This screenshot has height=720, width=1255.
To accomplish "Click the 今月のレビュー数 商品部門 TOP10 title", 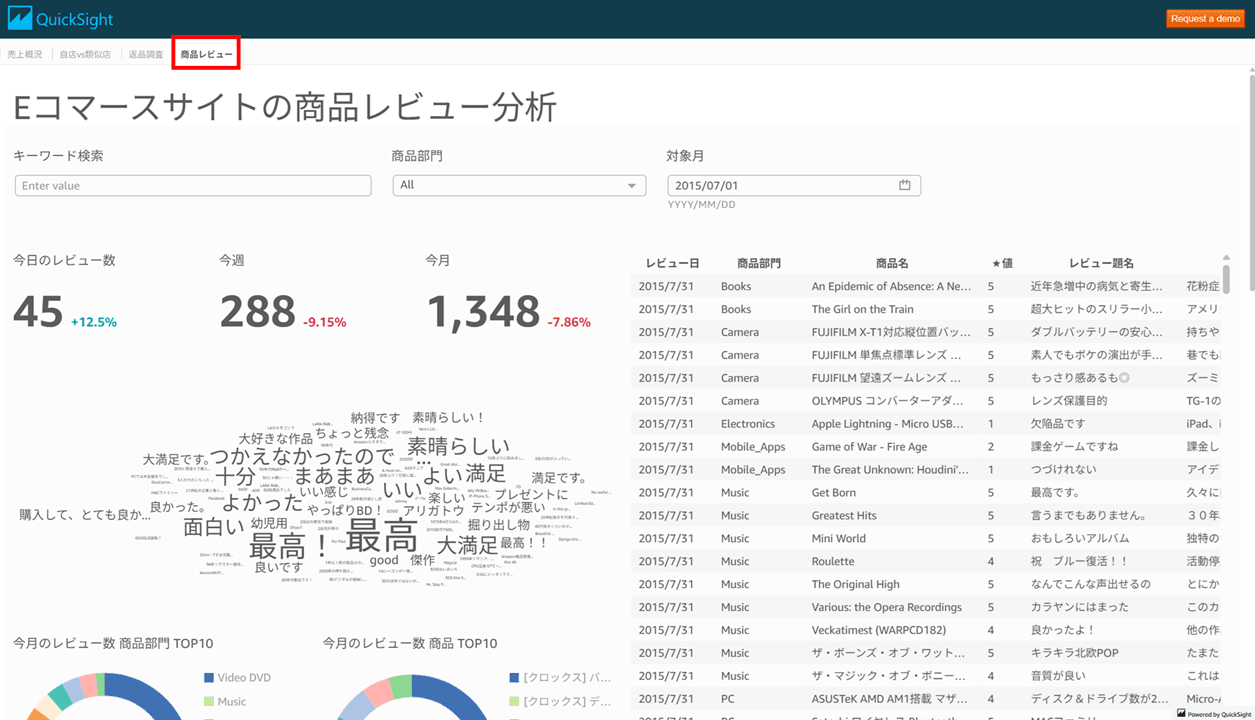I will tap(113, 643).
